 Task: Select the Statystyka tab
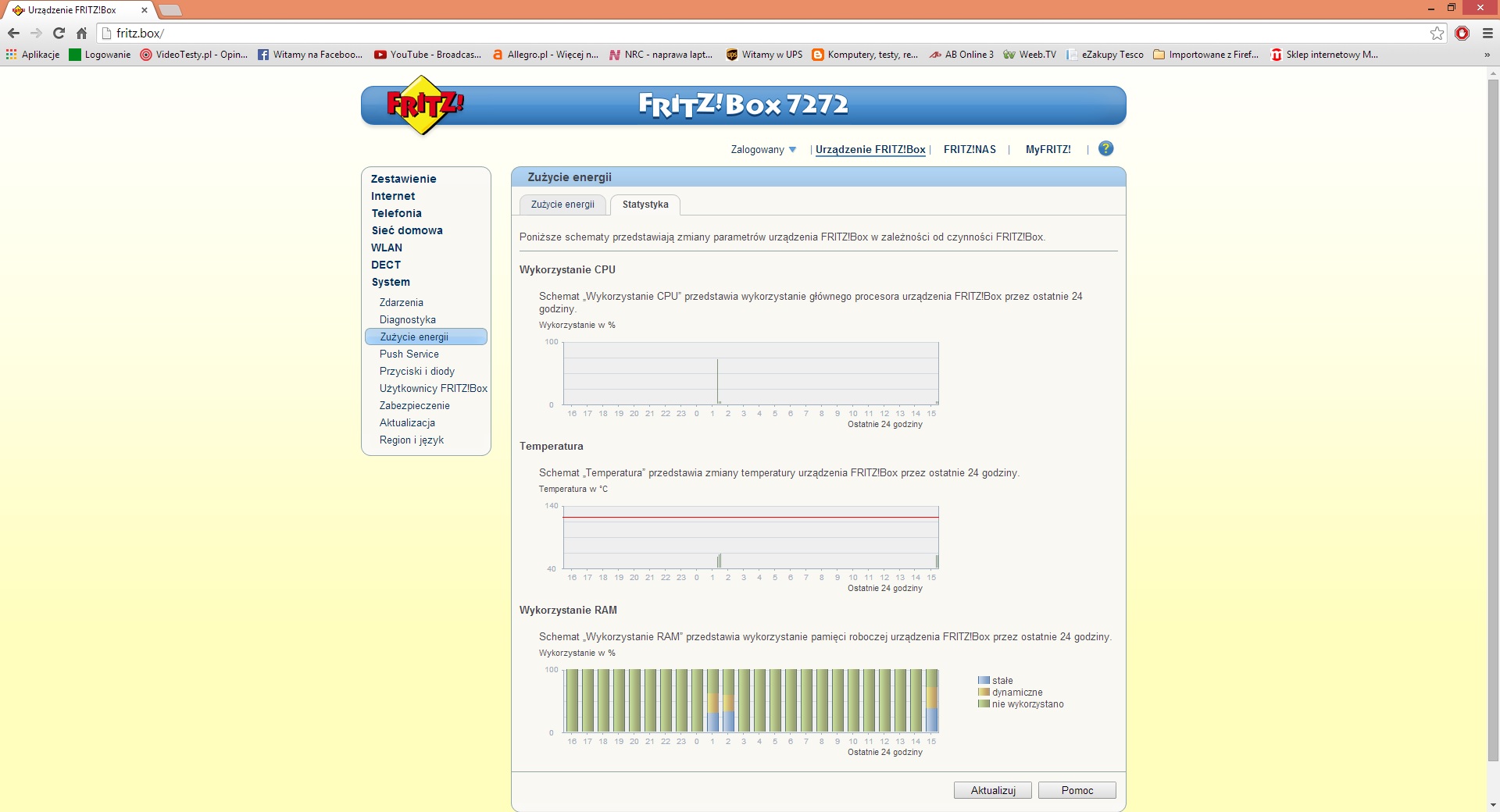click(645, 205)
